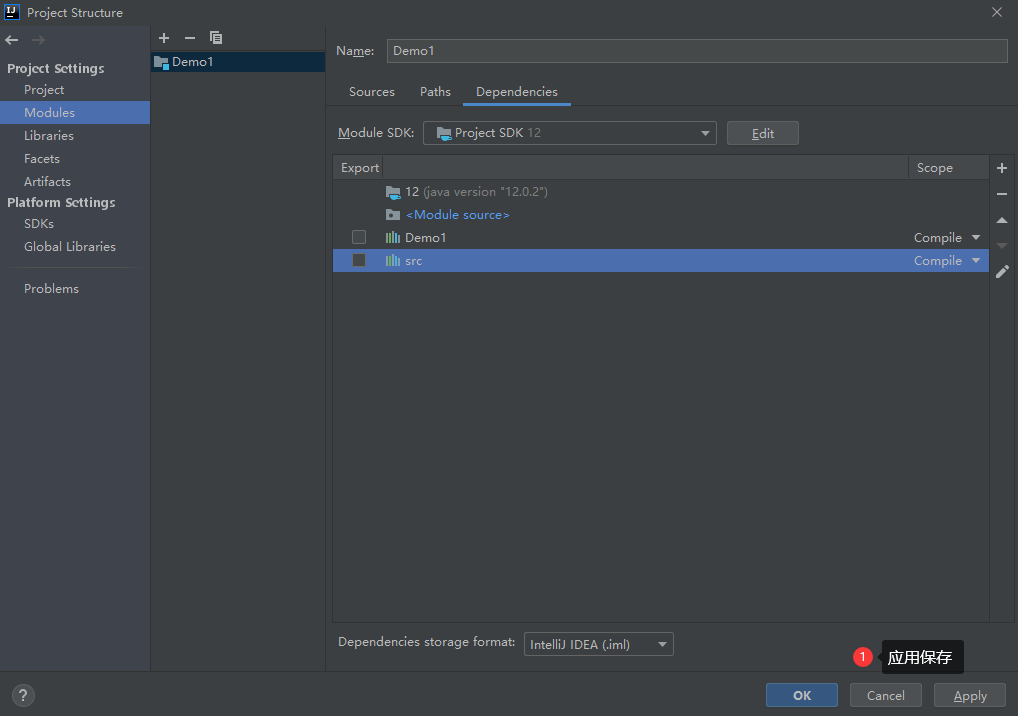Switch to the Sources tab
Screen dimensions: 1018x716
371,92
